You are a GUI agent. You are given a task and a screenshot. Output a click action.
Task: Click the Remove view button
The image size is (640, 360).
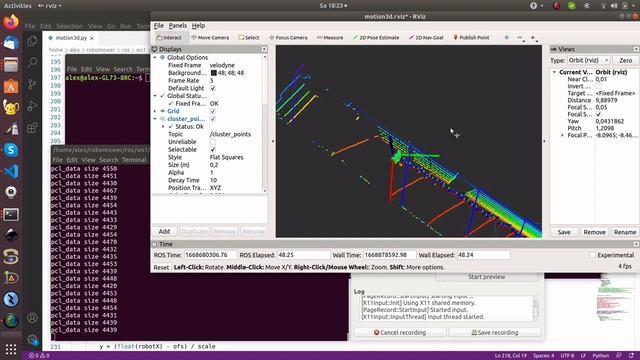coord(594,232)
